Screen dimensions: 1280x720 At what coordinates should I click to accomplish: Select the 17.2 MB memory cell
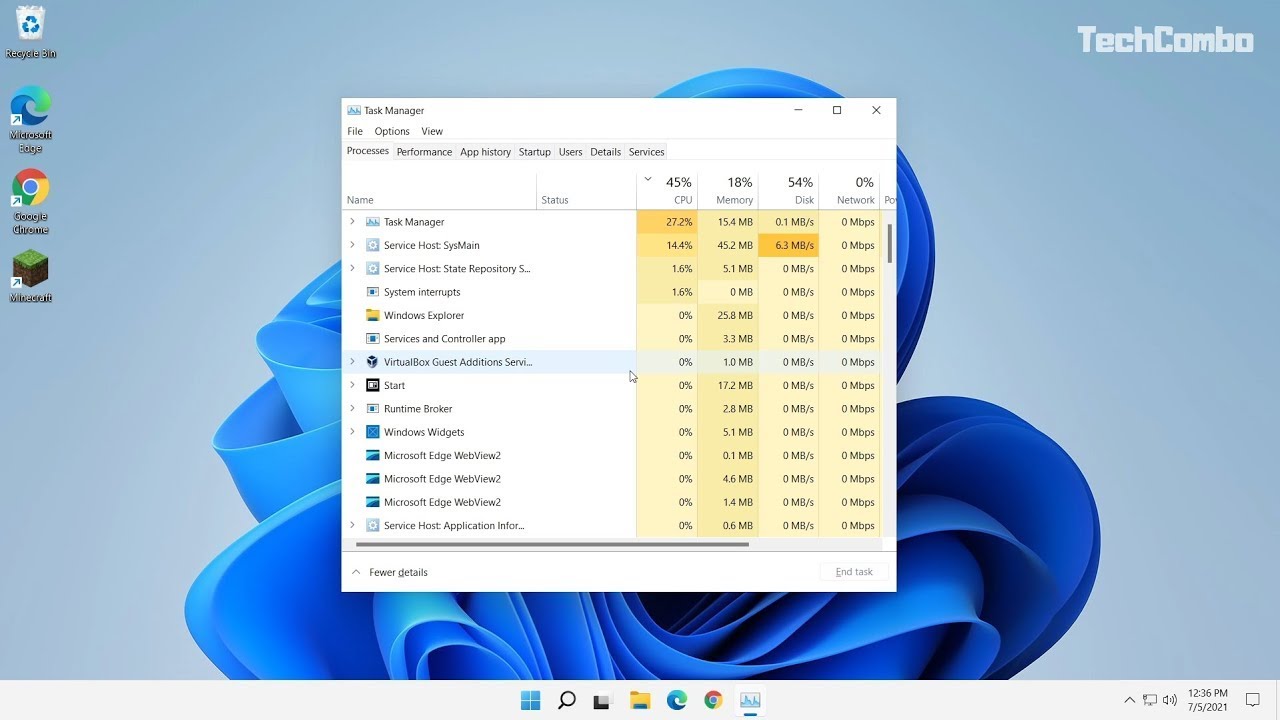(x=728, y=385)
